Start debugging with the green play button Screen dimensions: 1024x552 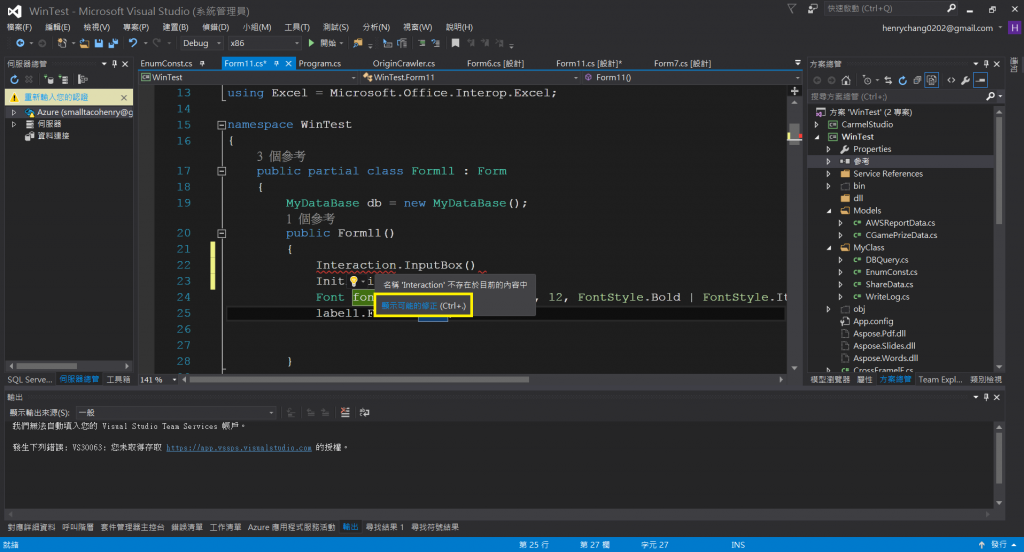(x=312, y=43)
